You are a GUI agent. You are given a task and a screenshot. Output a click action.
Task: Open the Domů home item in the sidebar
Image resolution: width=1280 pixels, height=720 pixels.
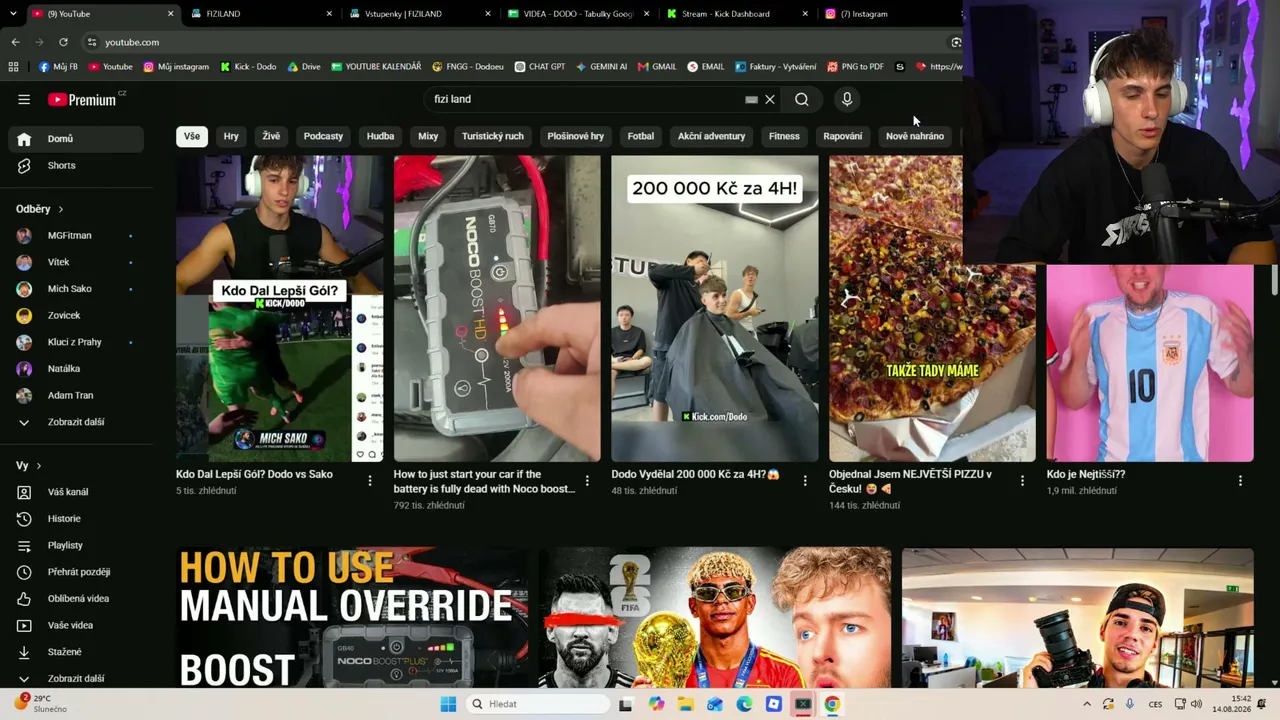76,139
